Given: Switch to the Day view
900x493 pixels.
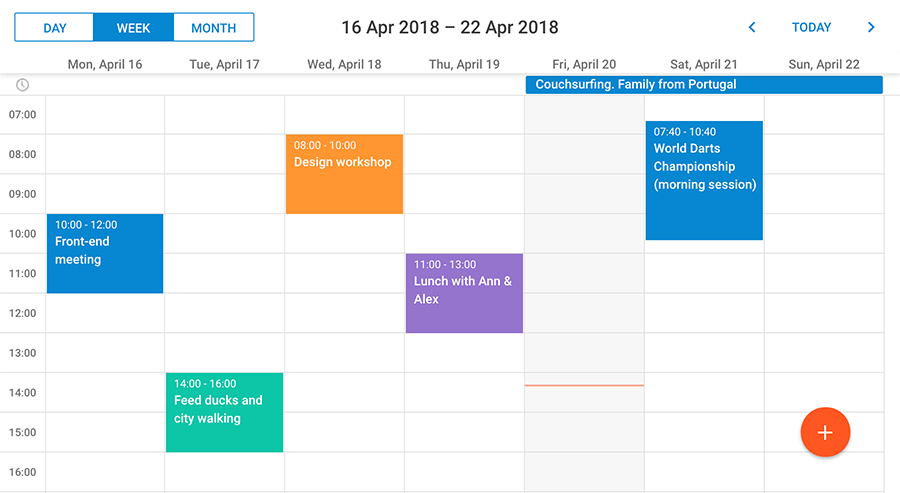Looking at the screenshot, I should [x=55, y=28].
